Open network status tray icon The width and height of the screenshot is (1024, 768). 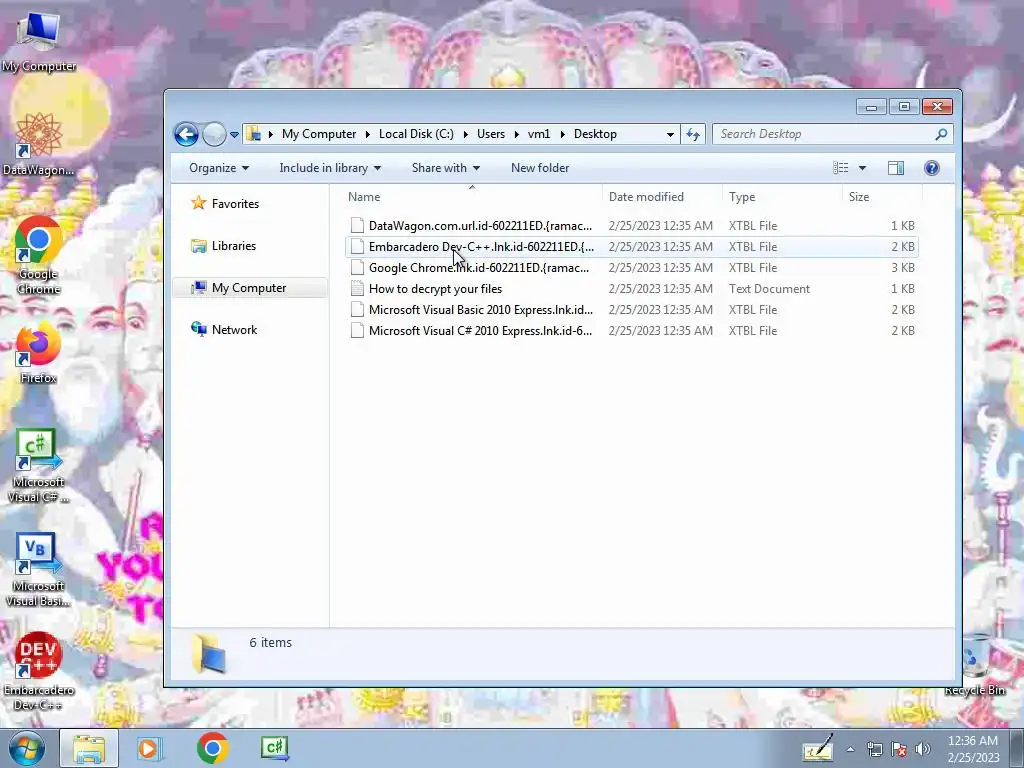(874, 750)
